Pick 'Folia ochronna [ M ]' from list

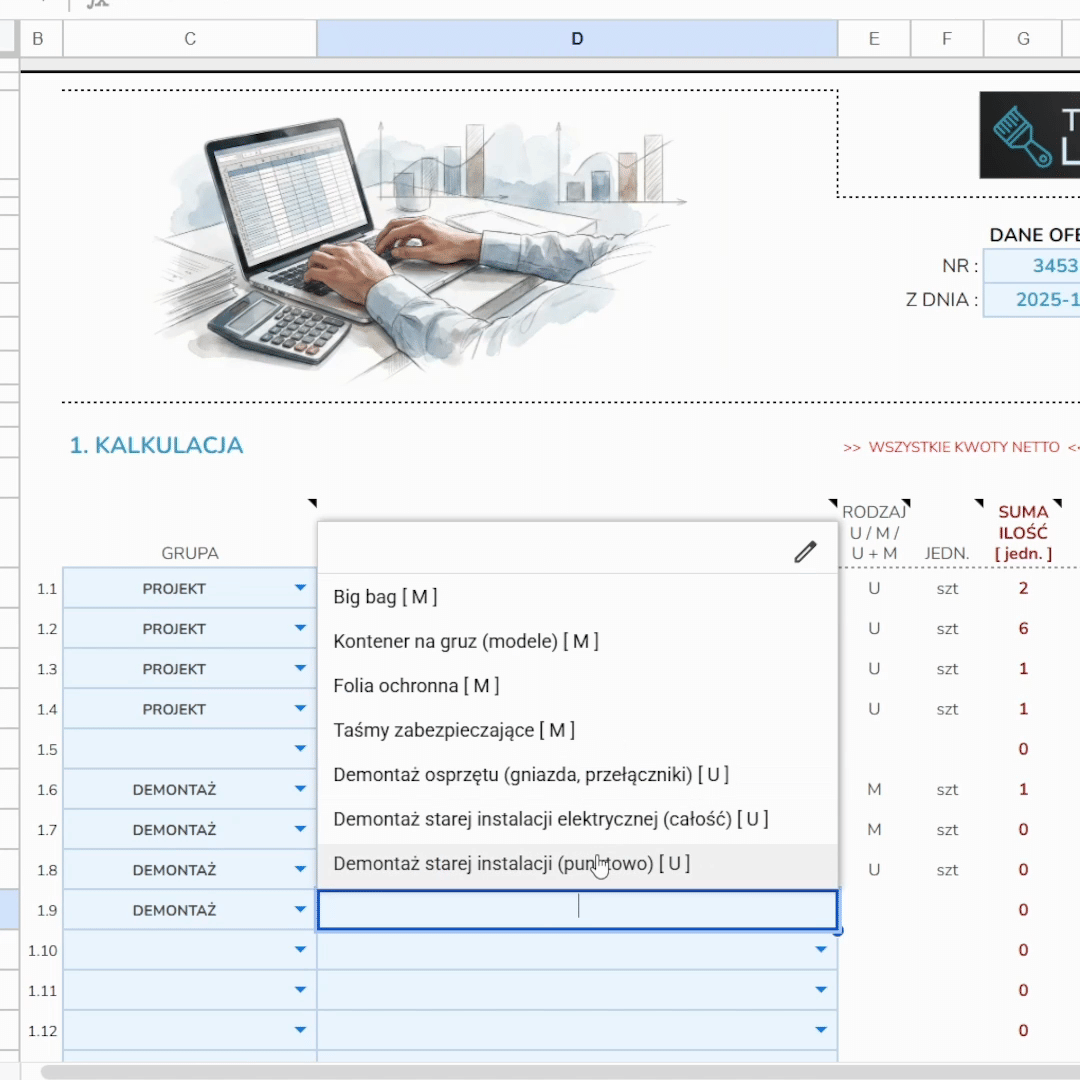click(x=415, y=686)
